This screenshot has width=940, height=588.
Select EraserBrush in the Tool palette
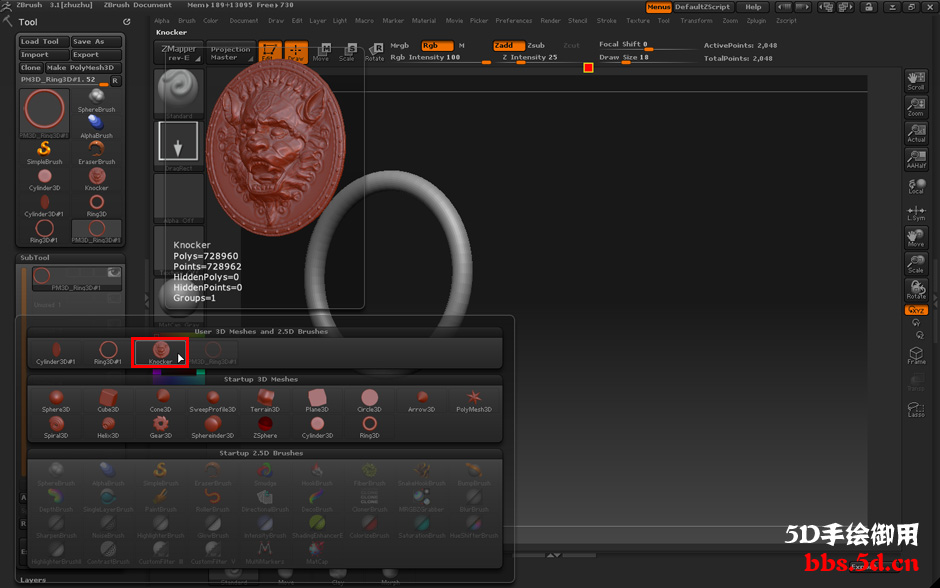pos(97,153)
